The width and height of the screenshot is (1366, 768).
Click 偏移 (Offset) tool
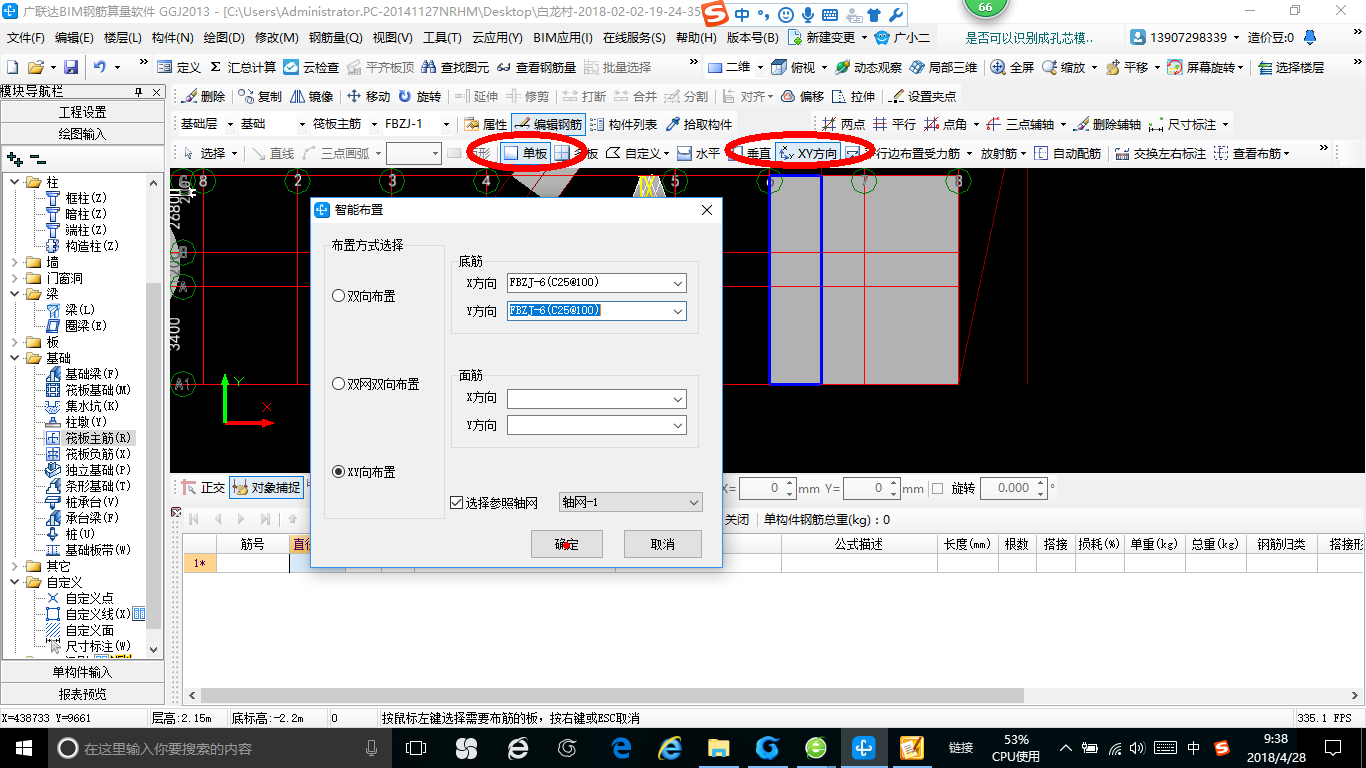[x=802, y=96]
